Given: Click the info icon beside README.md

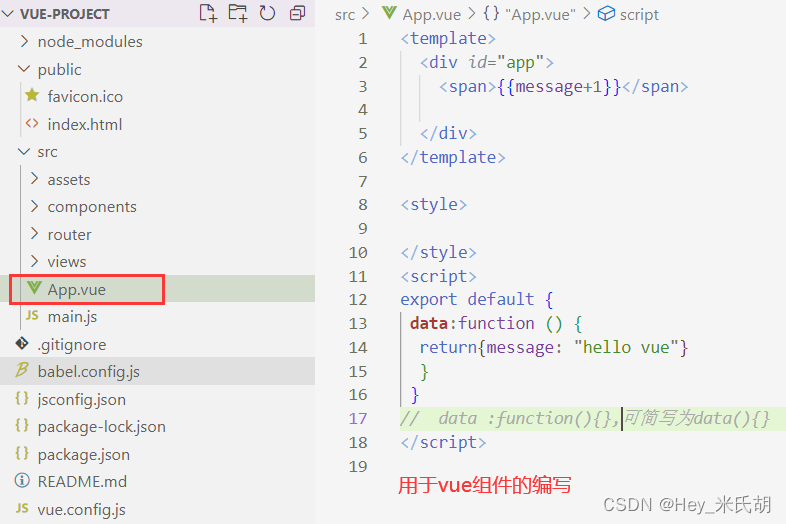Looking at the screenshot, I should pos(22,480).
